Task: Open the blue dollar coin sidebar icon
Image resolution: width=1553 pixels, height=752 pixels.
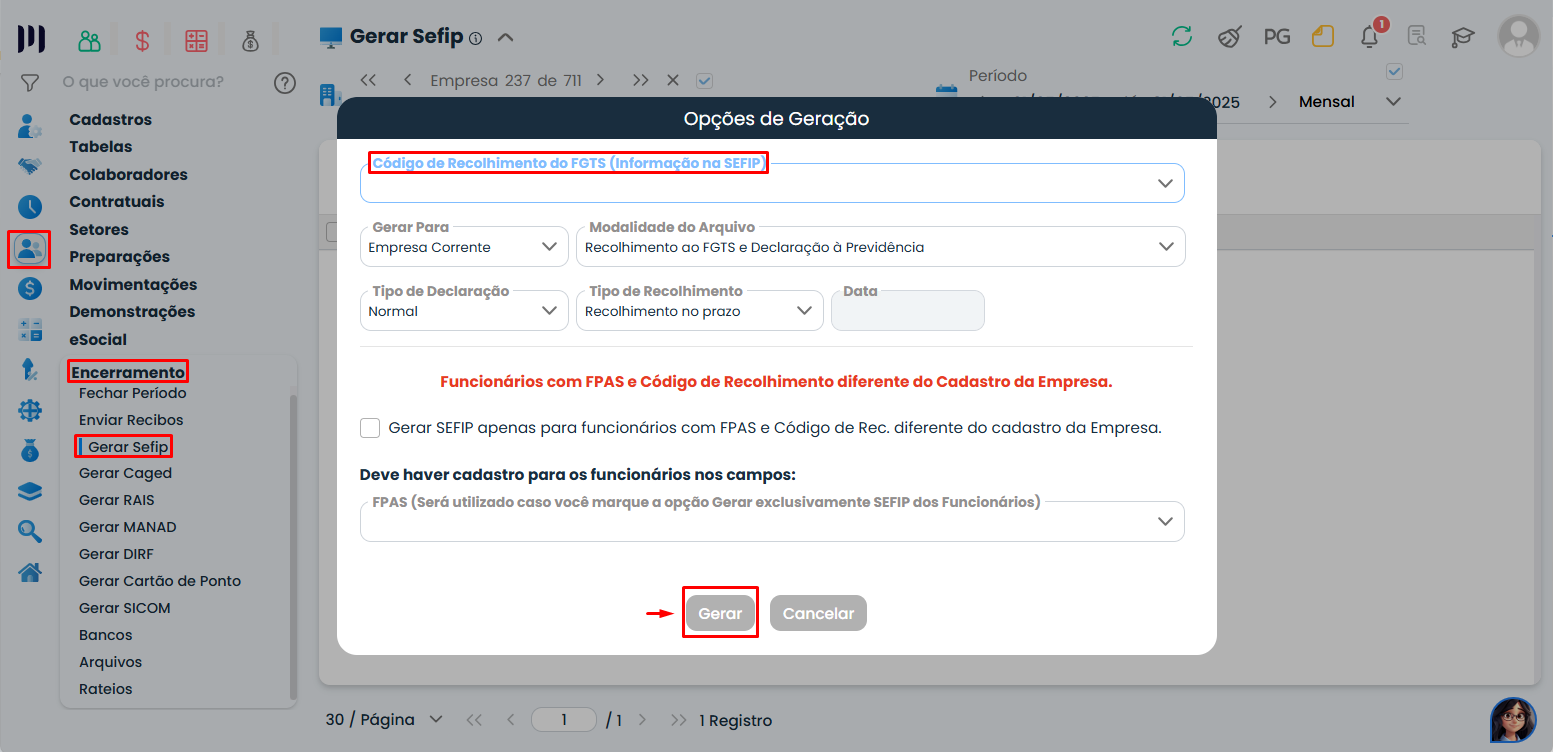Action: click(x=30, y=289)
